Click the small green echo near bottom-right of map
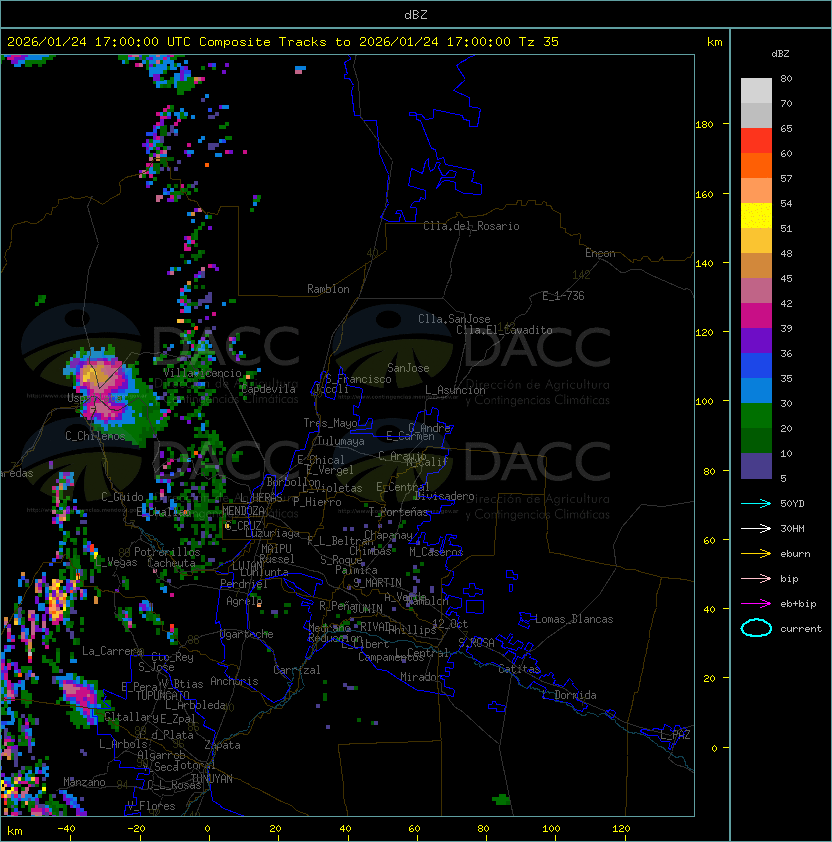This screenshot has height=842, width=832. point(501,800)
